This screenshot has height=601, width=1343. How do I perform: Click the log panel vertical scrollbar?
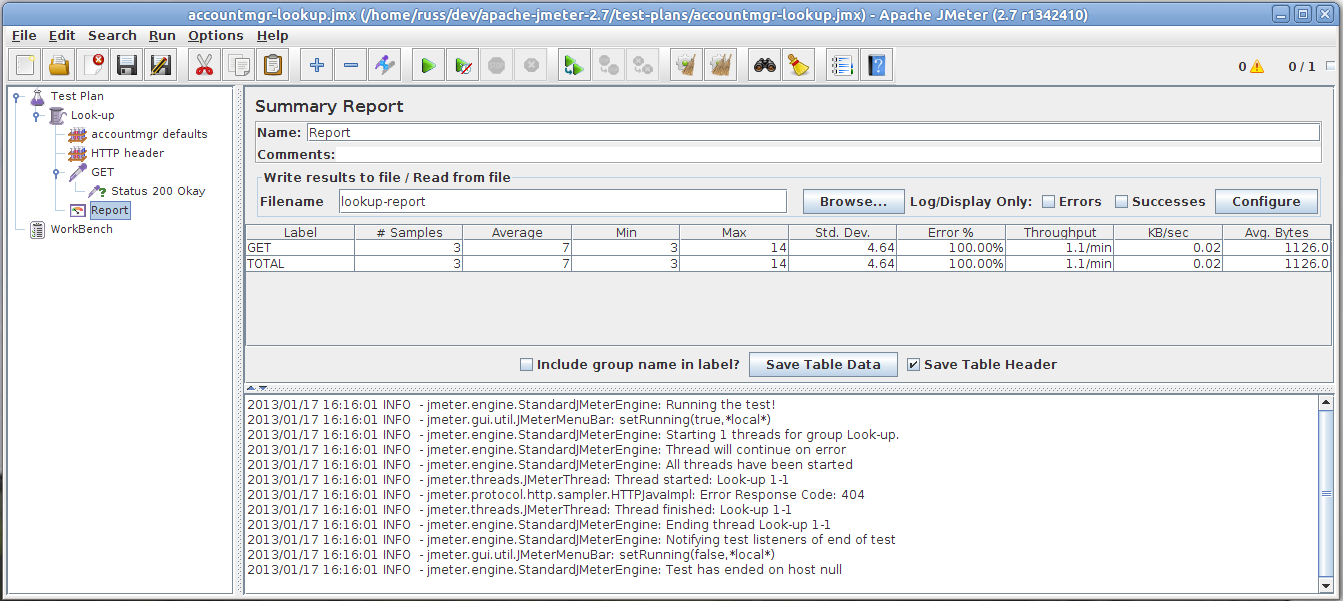(1326, 494)
